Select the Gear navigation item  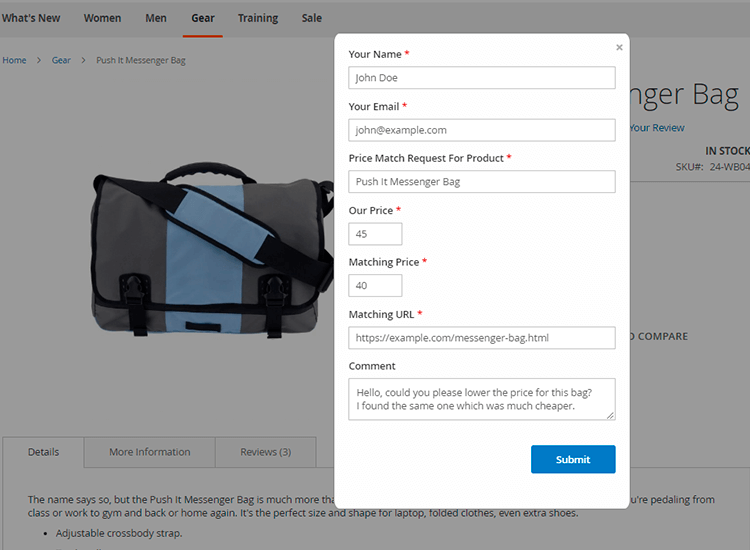click(x=203, y=18)
